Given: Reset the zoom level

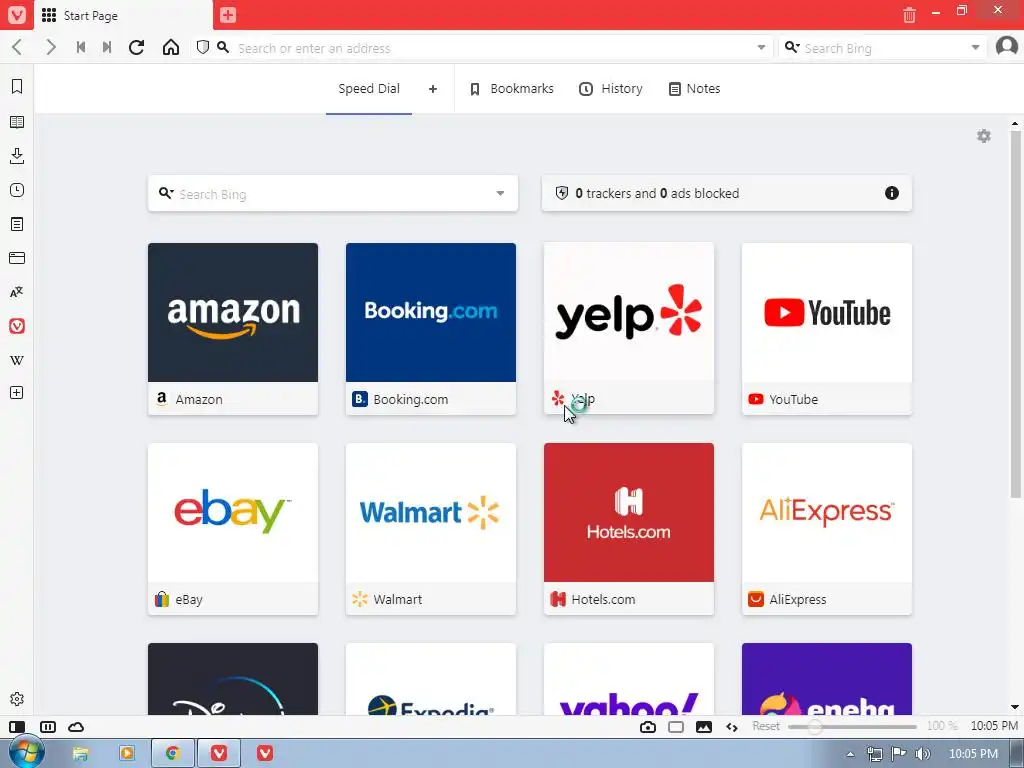Looking at the screenshot, I should tap(765, 726).
